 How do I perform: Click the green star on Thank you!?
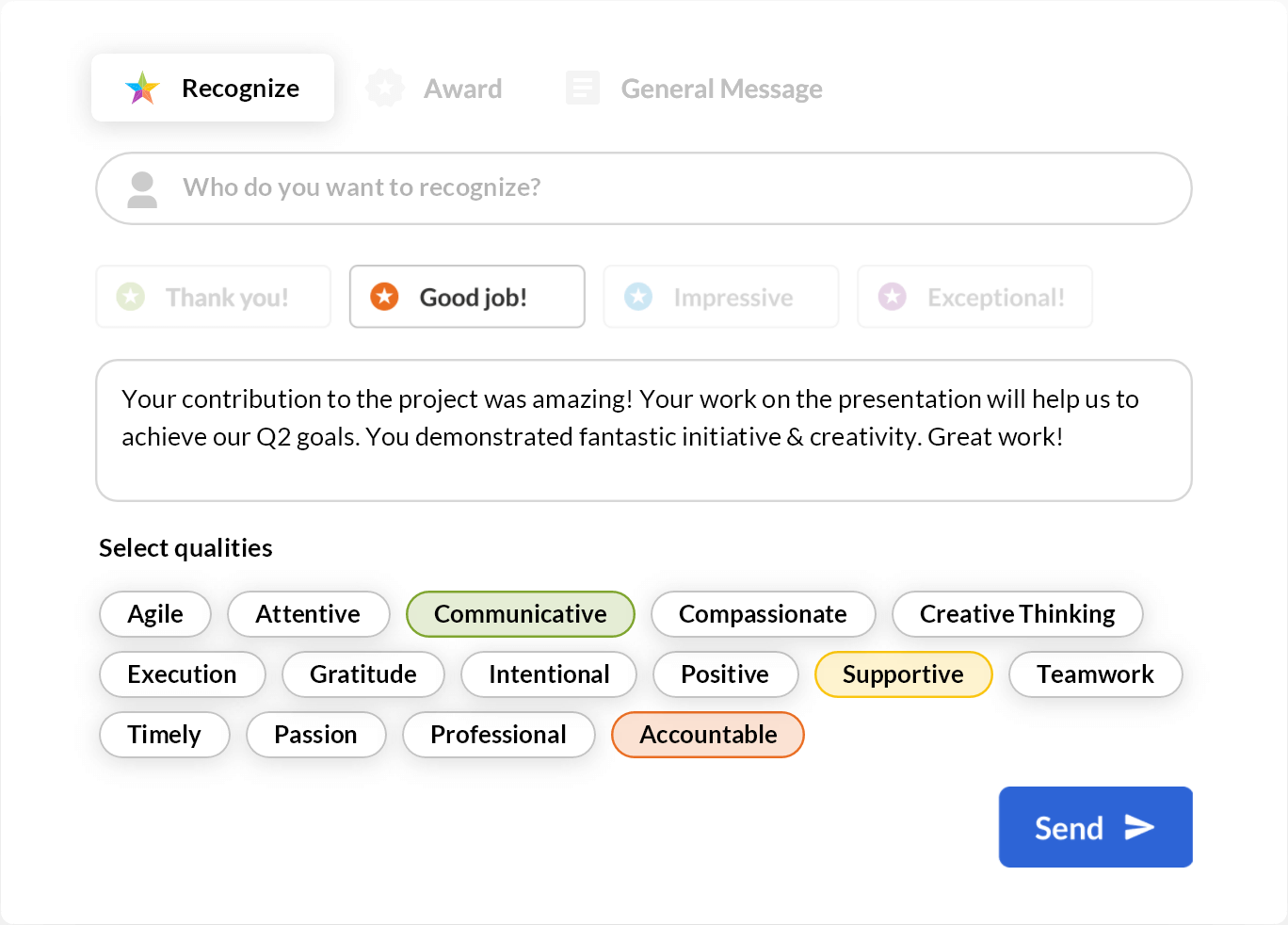[x=130, y=297]
